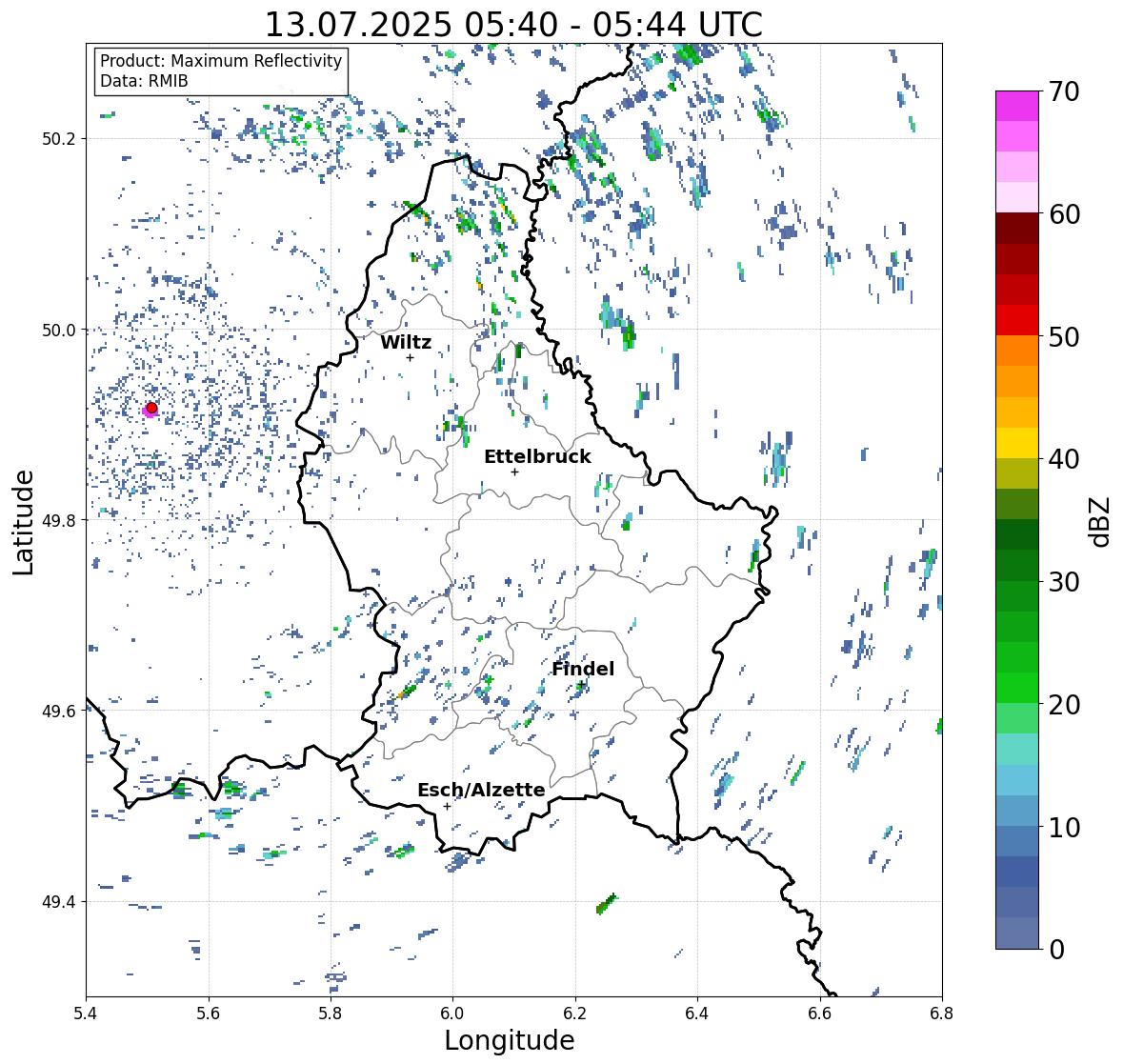Pick the dark maroon colorbar segment below 60
The width and height of the screenshot is (1123, 1064).
[x=1017, y=229]
